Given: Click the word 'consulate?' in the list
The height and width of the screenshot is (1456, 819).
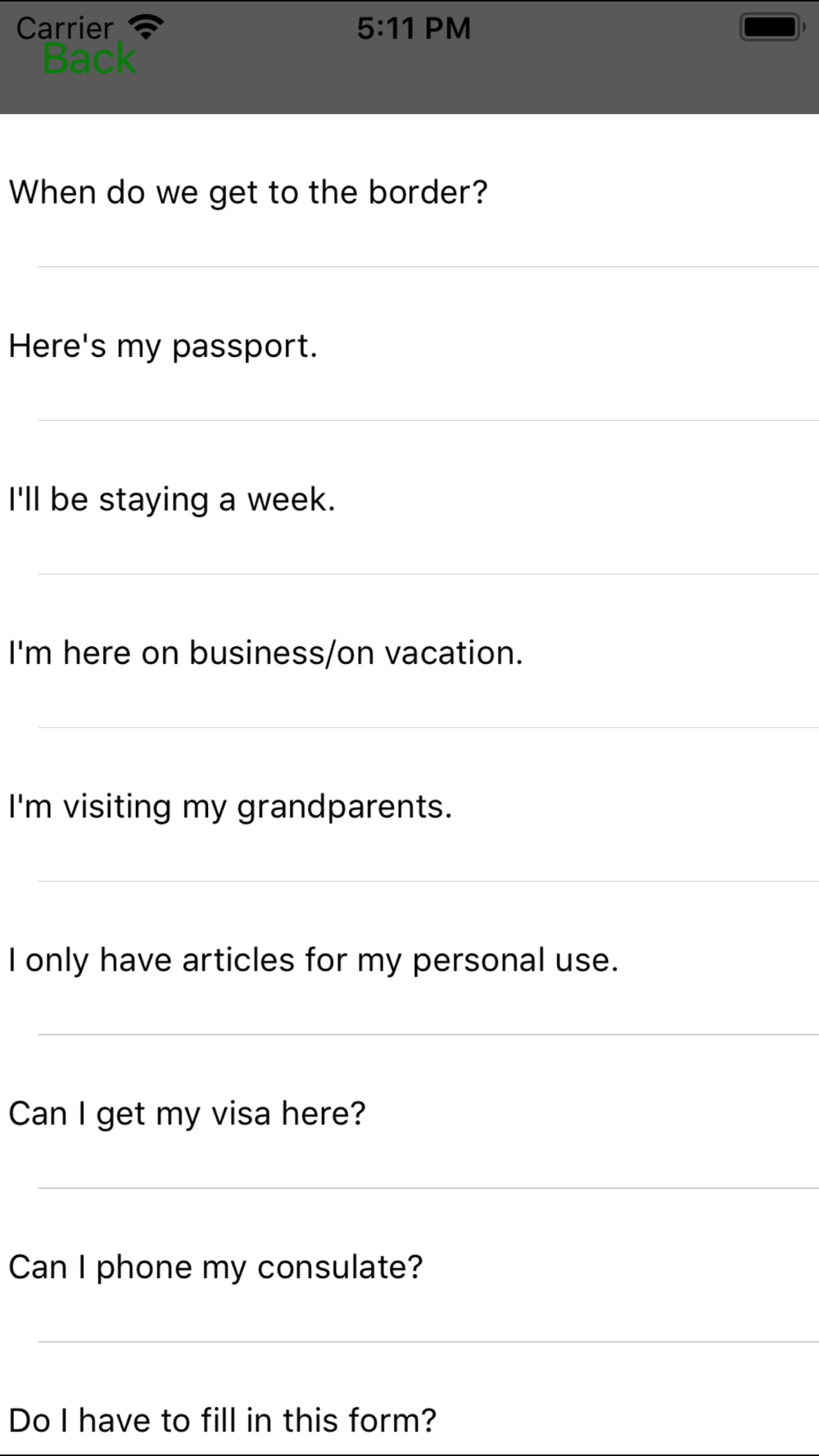Looking at the screenshot, I should (340, 1267).
